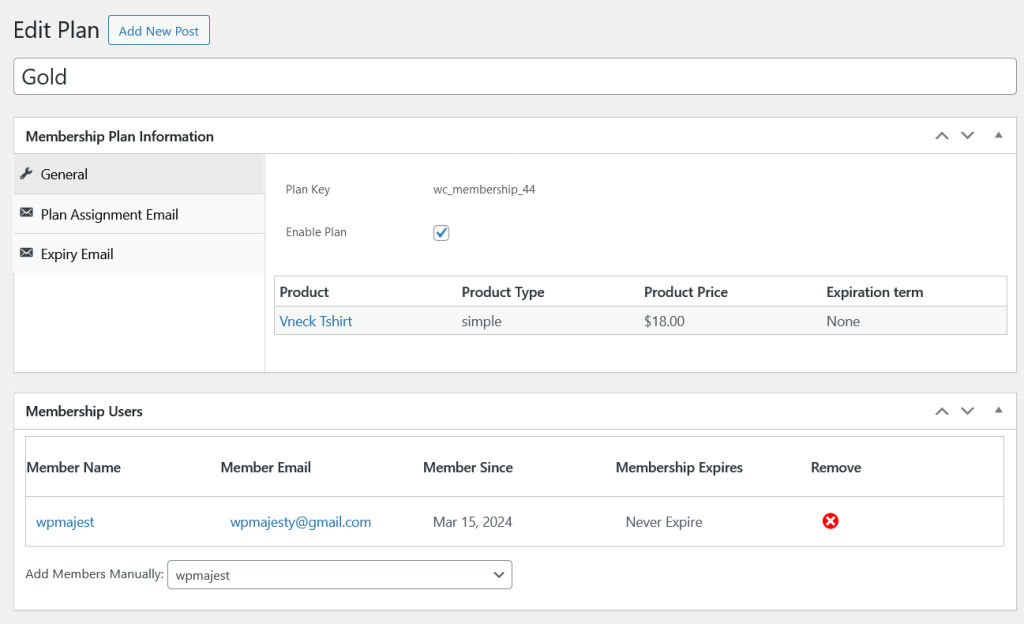This screenshot has width=1024, height=624.
Task: Uncheck the Enable Plan checkbox
Action: 441,232
